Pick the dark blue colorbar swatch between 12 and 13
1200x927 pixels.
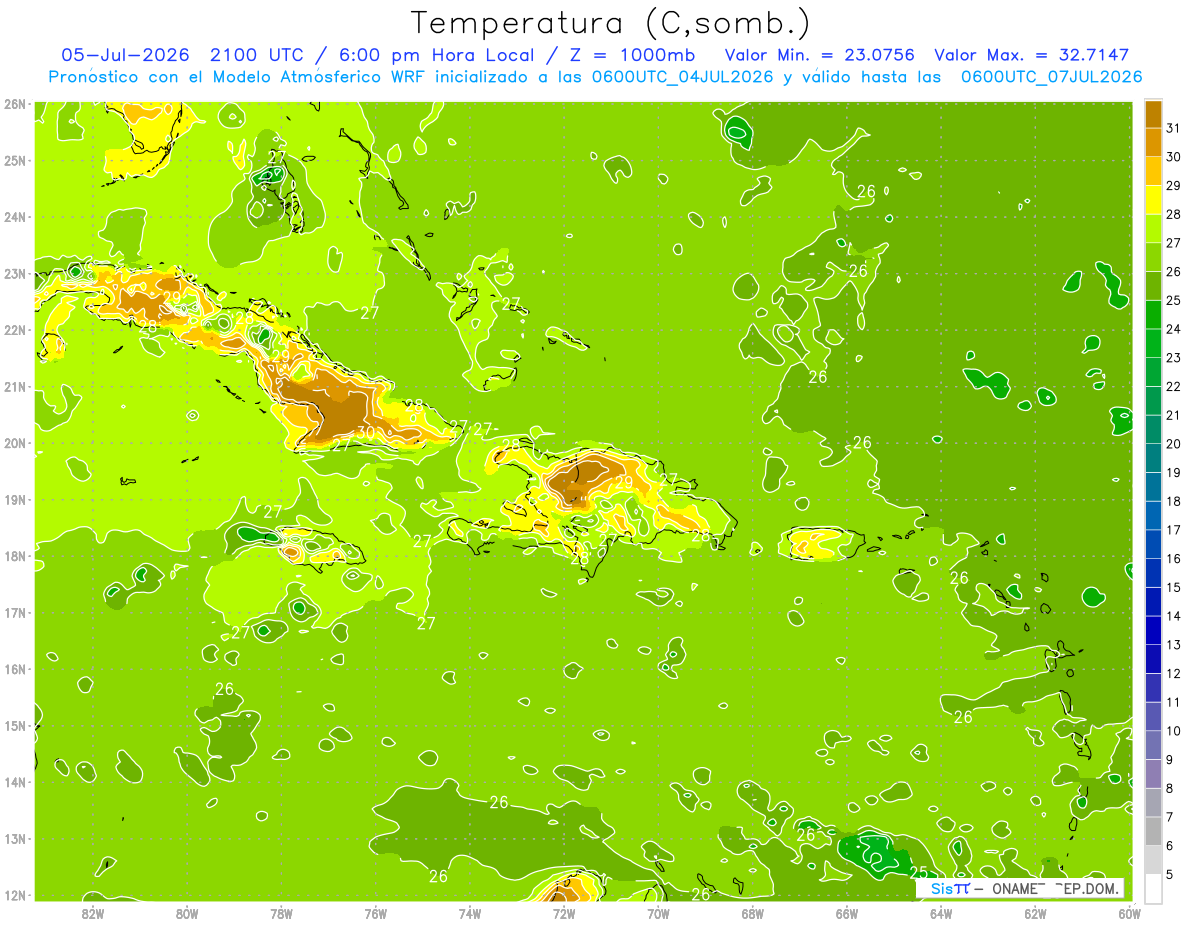[x=1153, y=659]
